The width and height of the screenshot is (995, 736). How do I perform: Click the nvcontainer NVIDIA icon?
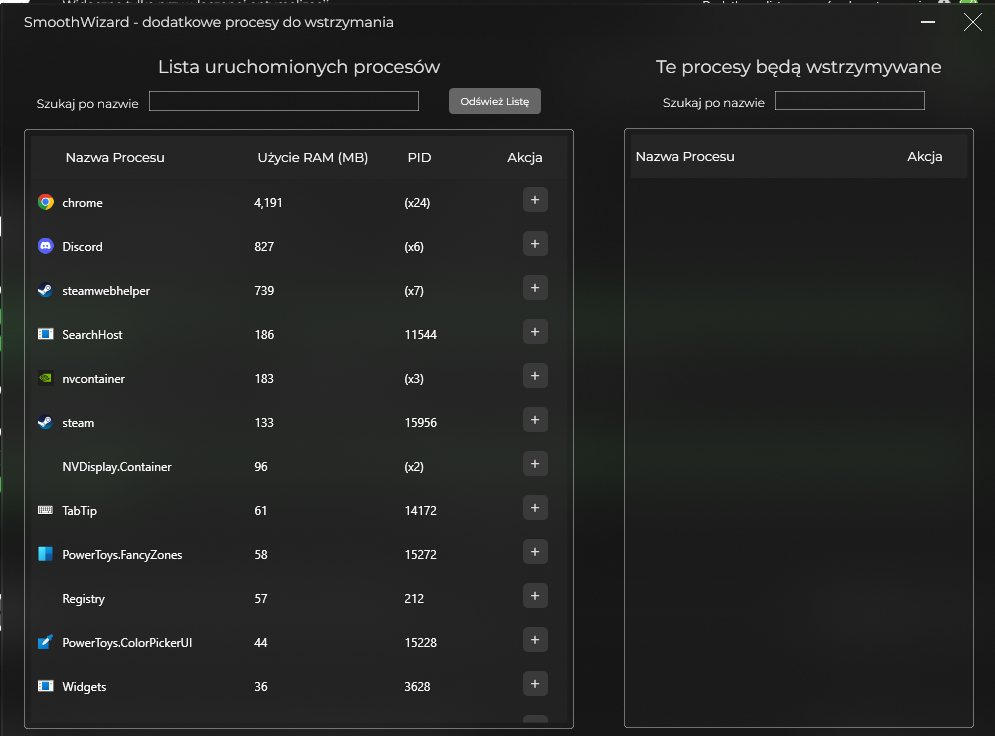tap(45, 378)
